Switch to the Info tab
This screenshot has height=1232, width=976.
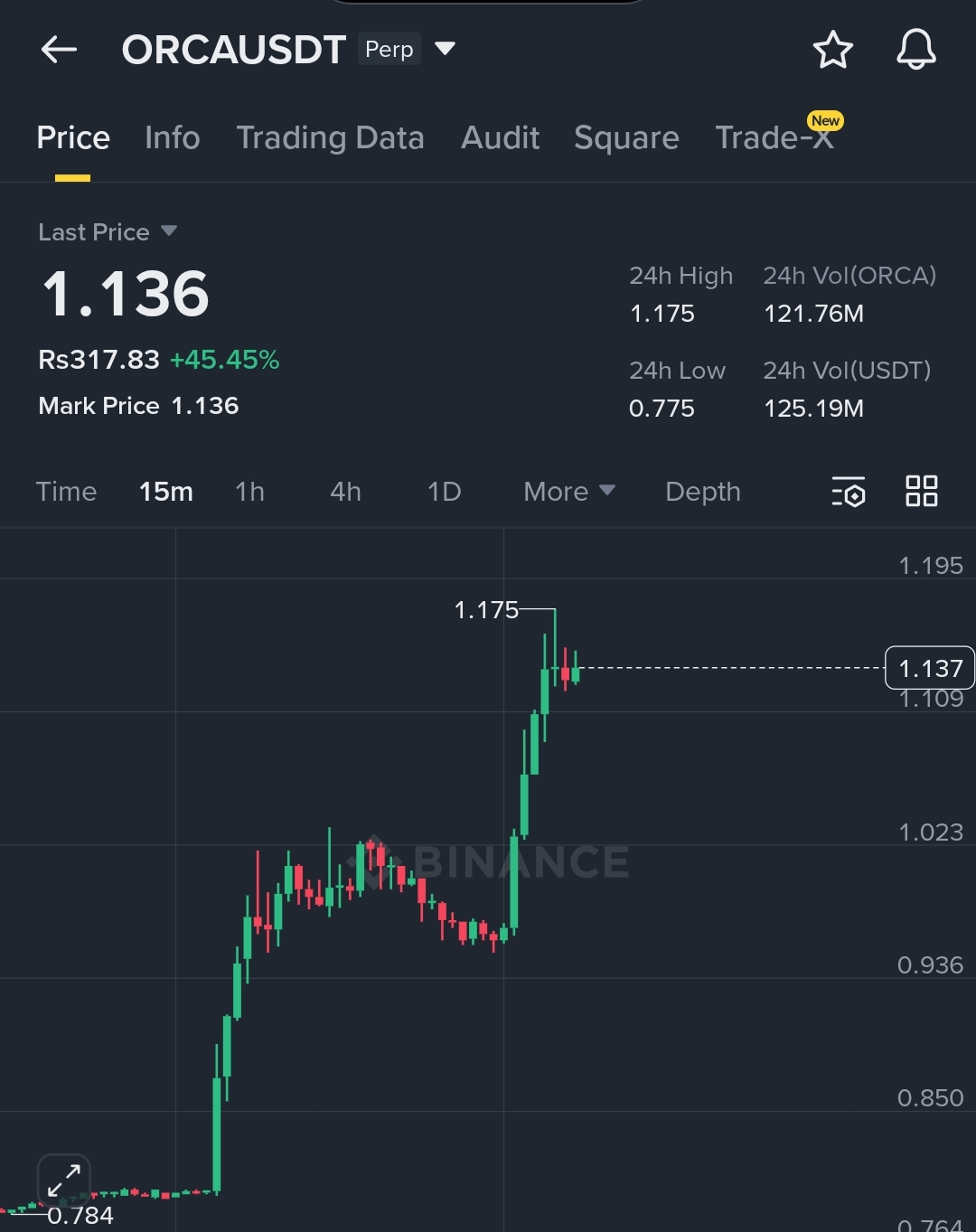[x=173, y=137]
